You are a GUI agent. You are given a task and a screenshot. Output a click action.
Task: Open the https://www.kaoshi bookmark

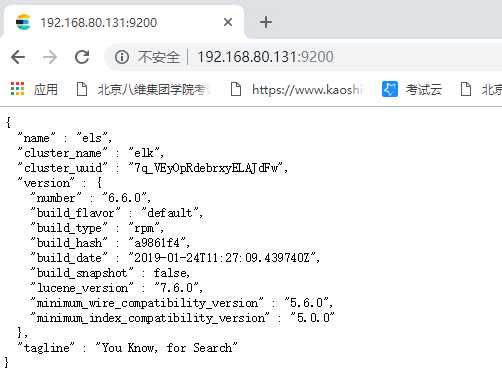click(306, 90)
